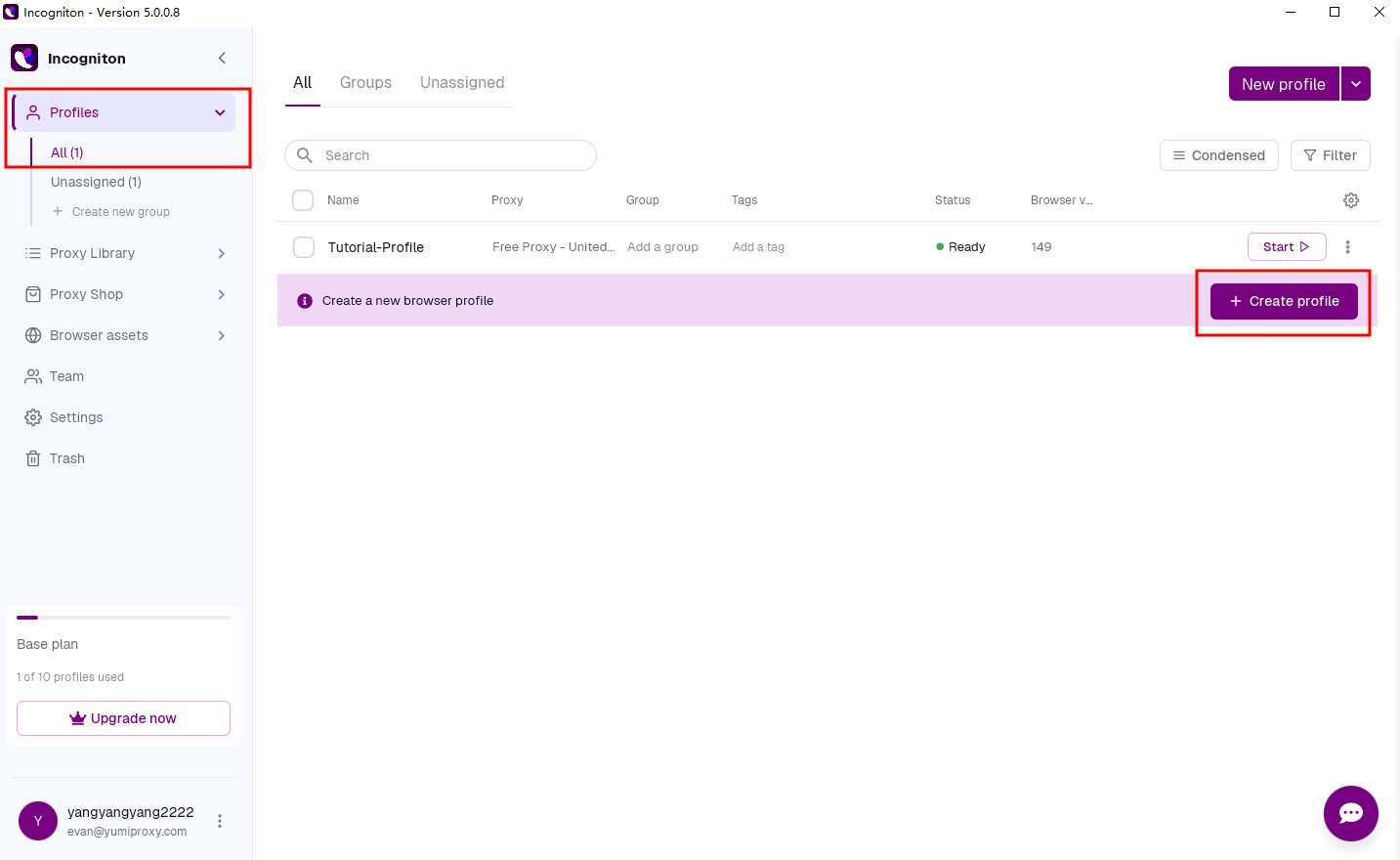Click the Free Proxy - United... proxy cell
The width and height of the screenshot is (1400, 860).
point(554,247)
